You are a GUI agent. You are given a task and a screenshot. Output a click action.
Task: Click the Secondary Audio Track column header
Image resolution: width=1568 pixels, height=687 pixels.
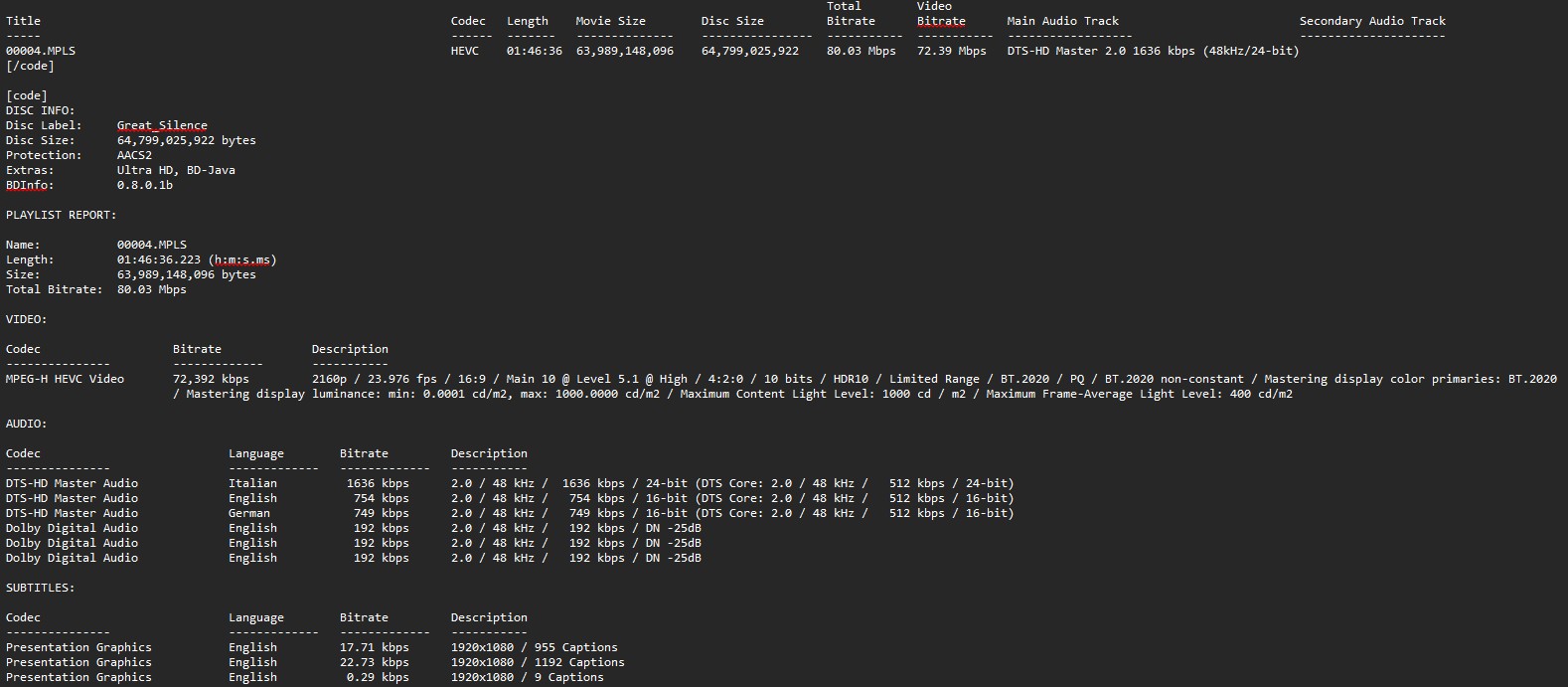coord(1372,21)
